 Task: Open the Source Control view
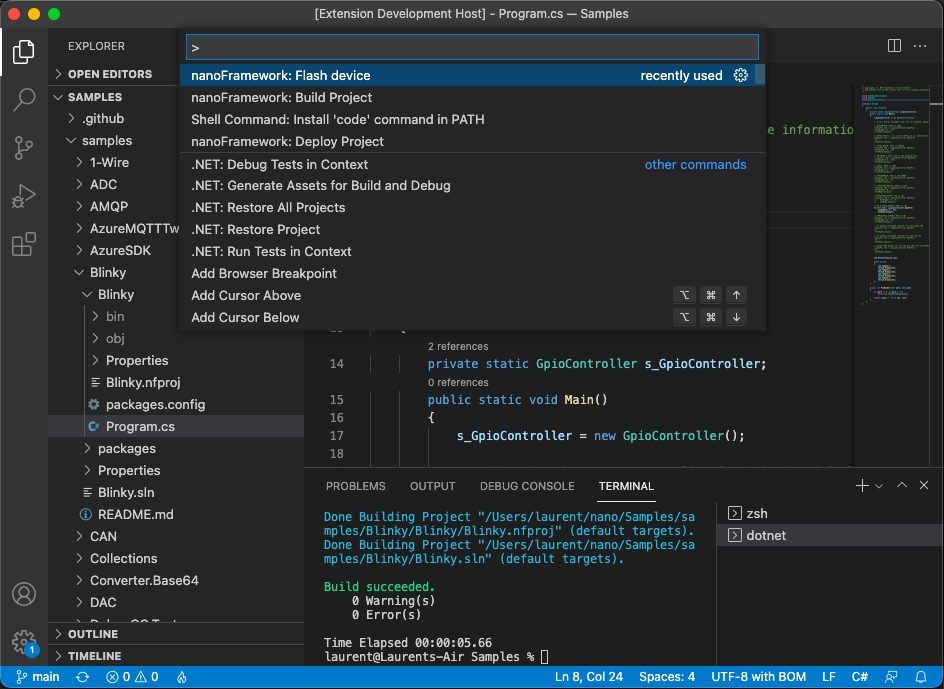[23, 148]
